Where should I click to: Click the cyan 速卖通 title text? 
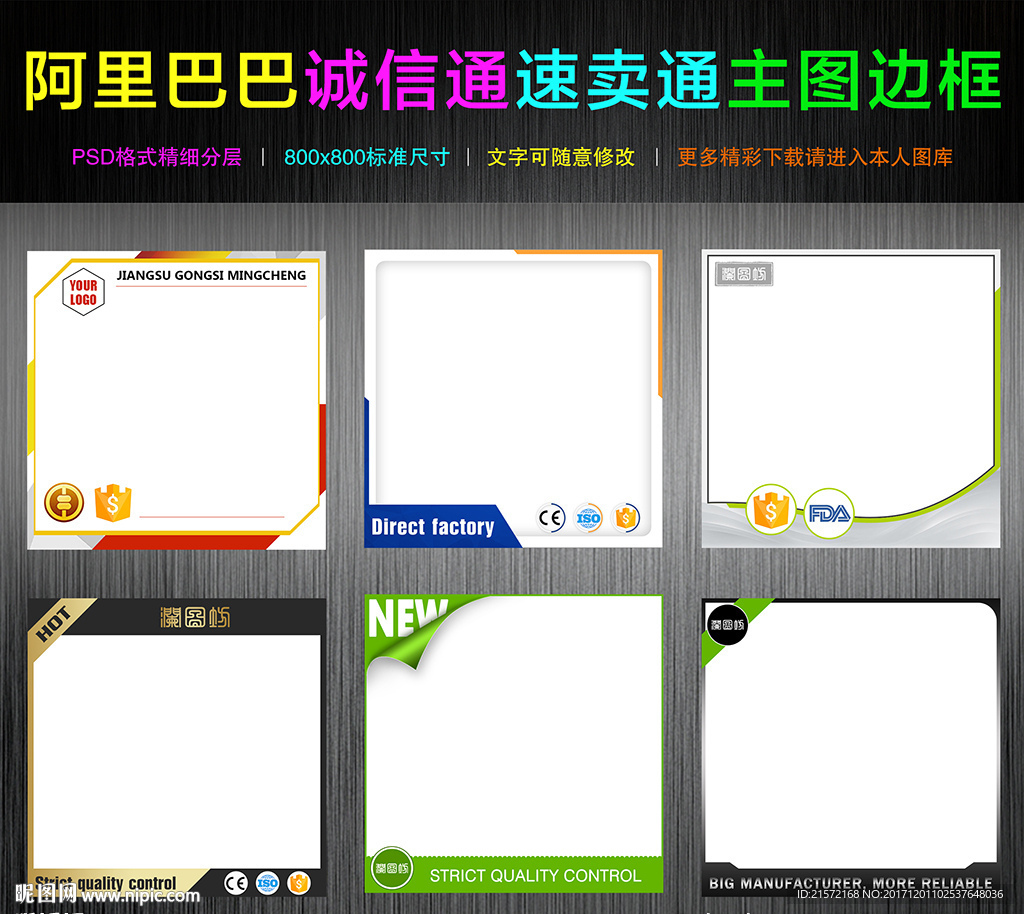pos(618,80)
